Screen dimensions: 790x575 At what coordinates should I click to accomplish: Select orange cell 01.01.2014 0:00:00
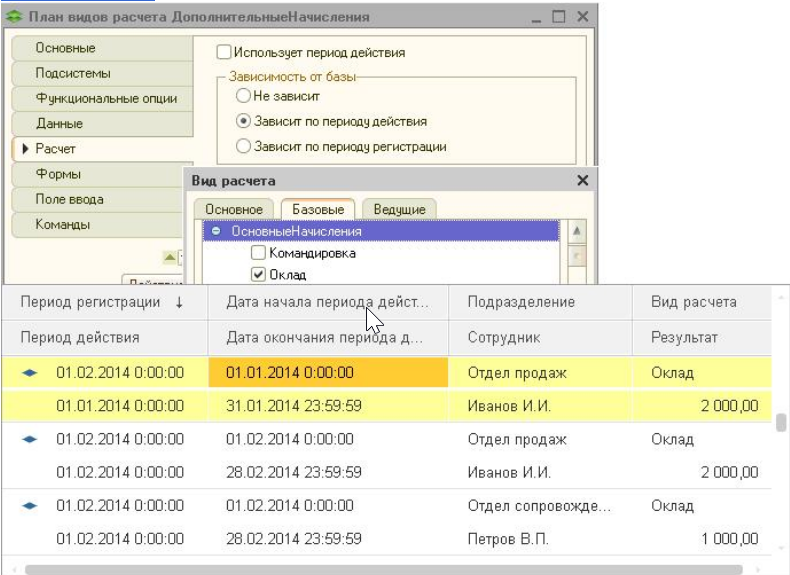328,372
